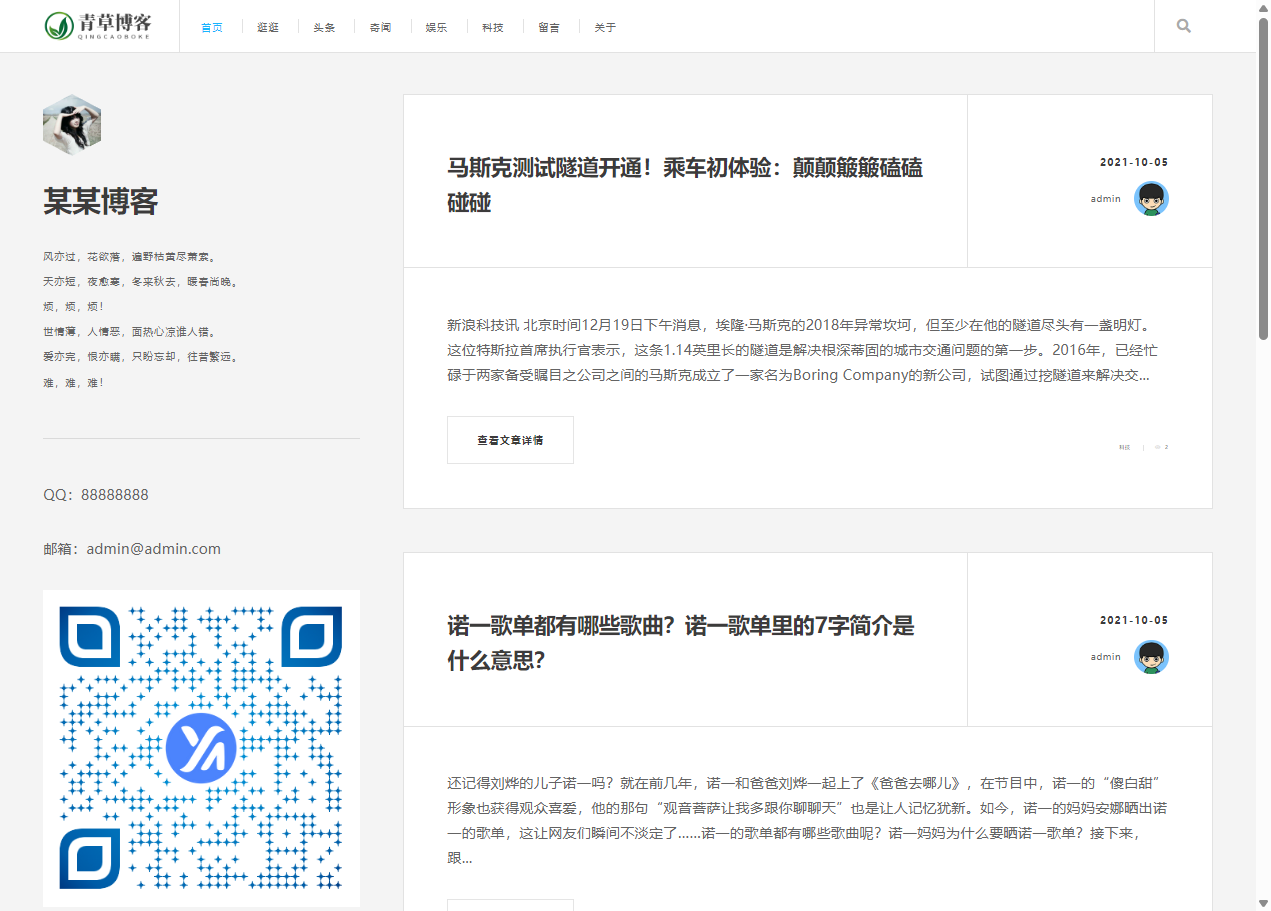Image resolution: width=1271 pixels, height=911 pixels.
Task: Click admin's avatar on the Musk tunnel article
Action: [x=1151, y=199]
